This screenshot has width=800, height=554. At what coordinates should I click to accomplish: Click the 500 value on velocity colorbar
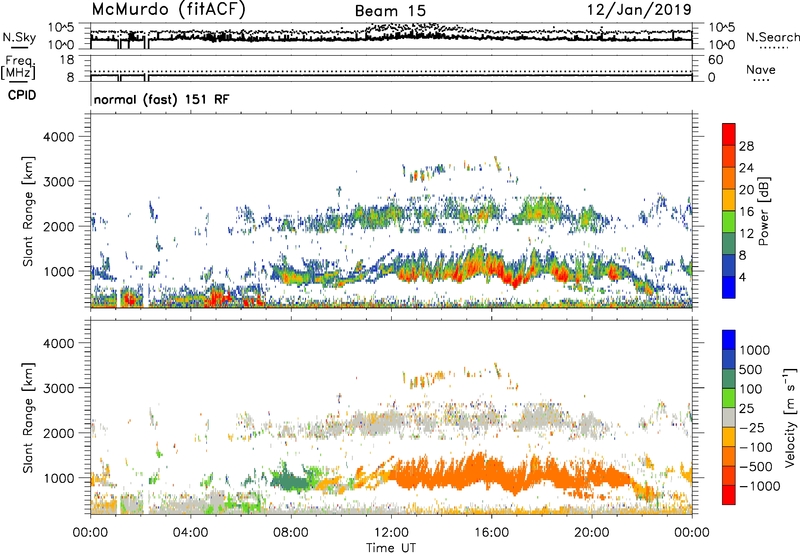[751, 370]
